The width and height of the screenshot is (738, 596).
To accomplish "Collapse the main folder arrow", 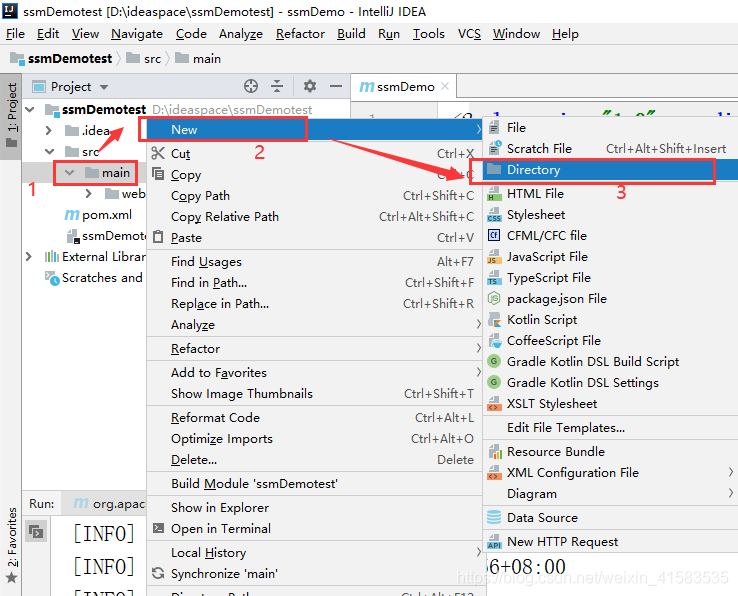I will point(69,173).
